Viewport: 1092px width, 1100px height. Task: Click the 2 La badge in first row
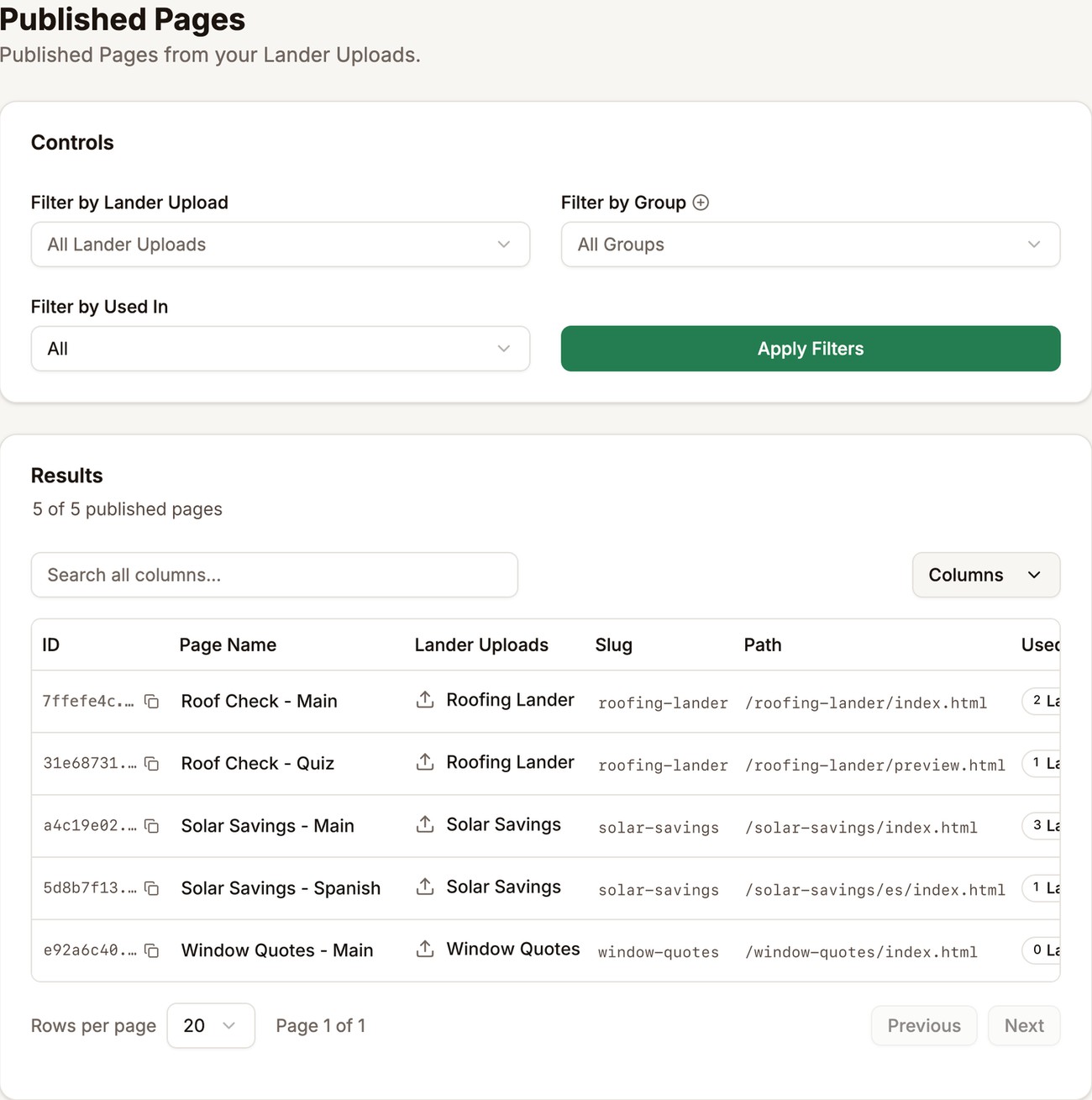click(1042, 701)
